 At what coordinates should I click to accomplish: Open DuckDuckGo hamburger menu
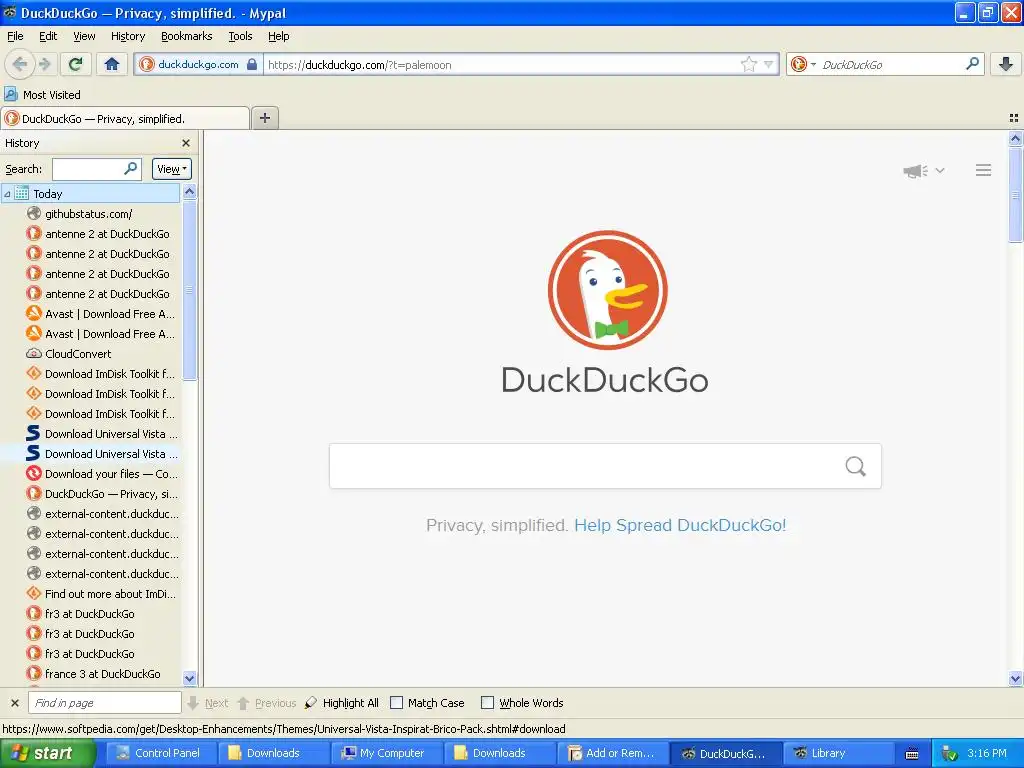tap(984, 170)
